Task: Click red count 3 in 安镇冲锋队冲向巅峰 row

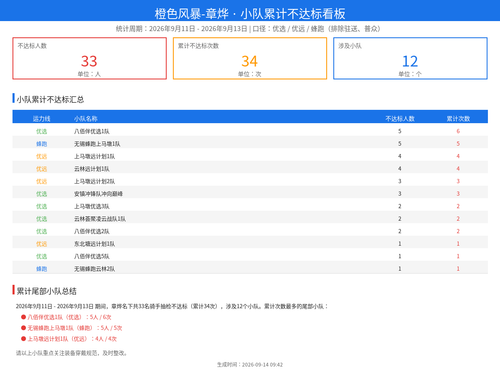Action: 458,194
